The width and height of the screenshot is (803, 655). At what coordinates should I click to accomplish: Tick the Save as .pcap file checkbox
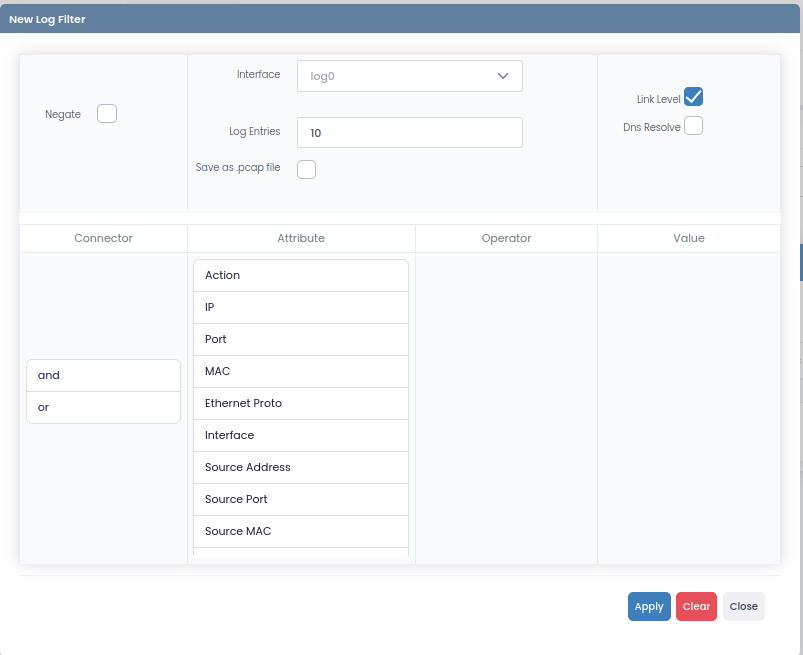click(307, 169)
